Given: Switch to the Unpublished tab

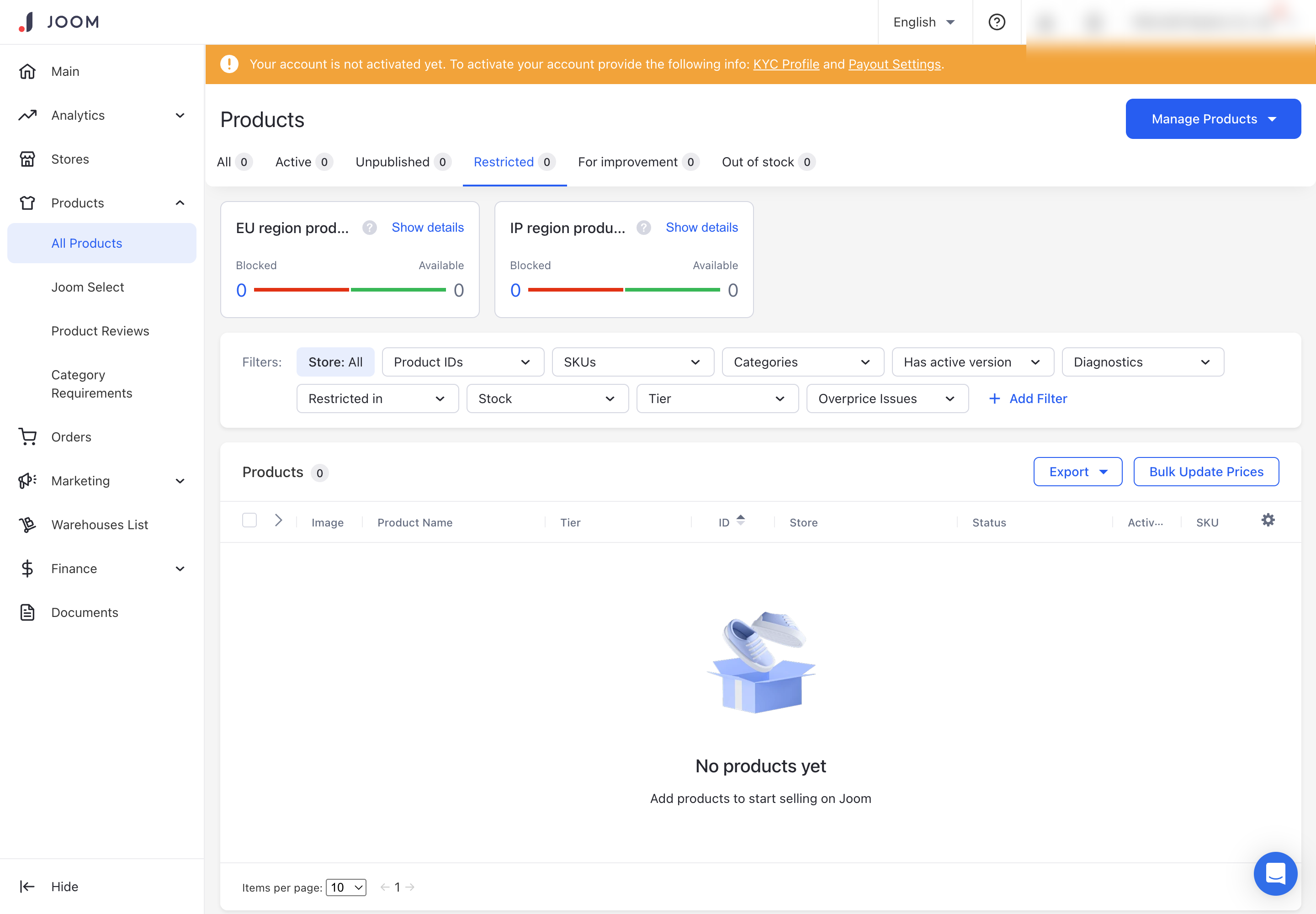Looking at the screenshot, I should [x=403, y=162].
